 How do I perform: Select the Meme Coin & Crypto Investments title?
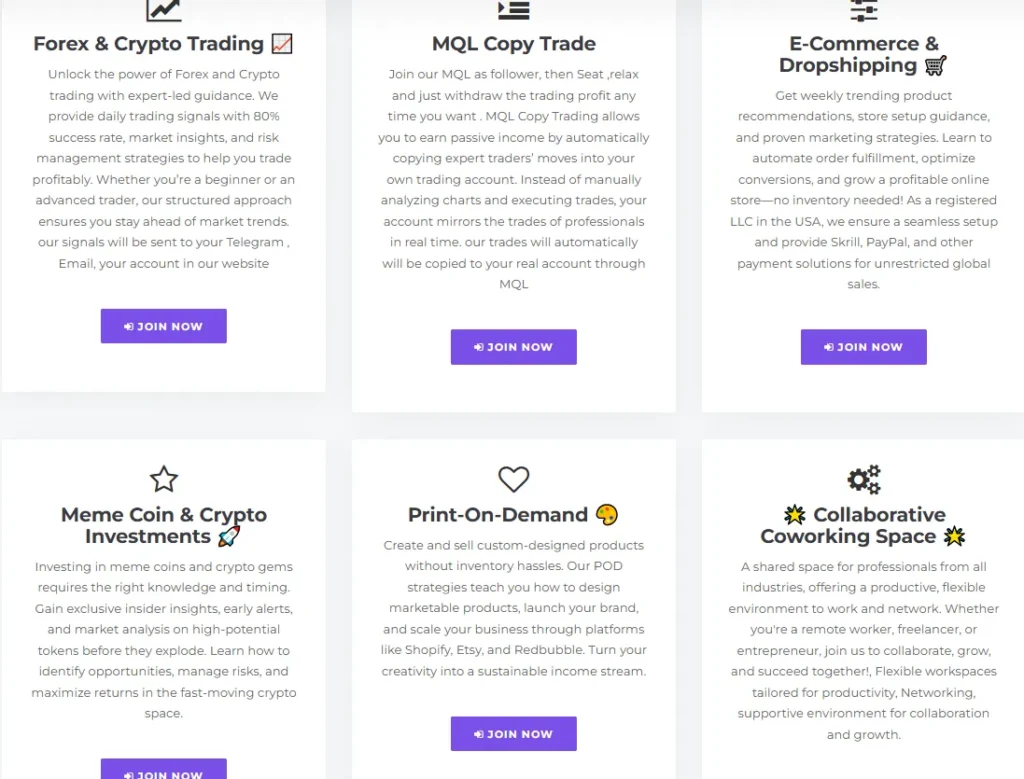tap(164, 526)
